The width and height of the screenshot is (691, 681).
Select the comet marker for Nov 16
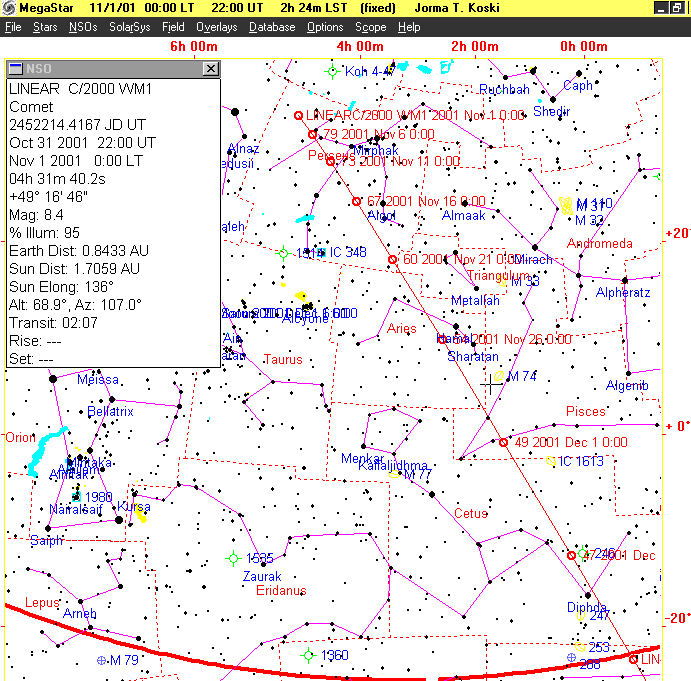356,201
